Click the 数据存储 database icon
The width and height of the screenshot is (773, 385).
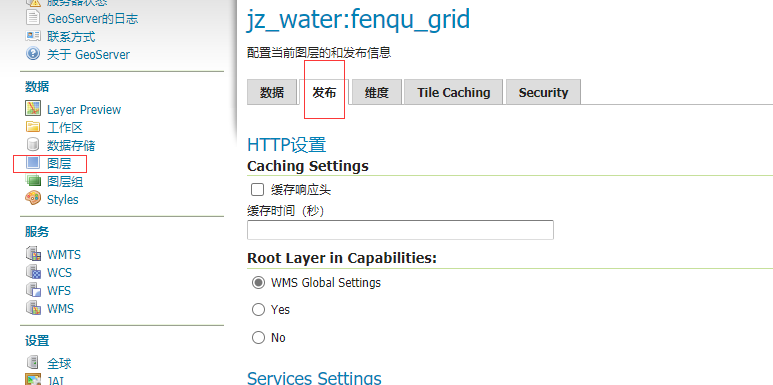pyautogui.click(x=33, y=145)
